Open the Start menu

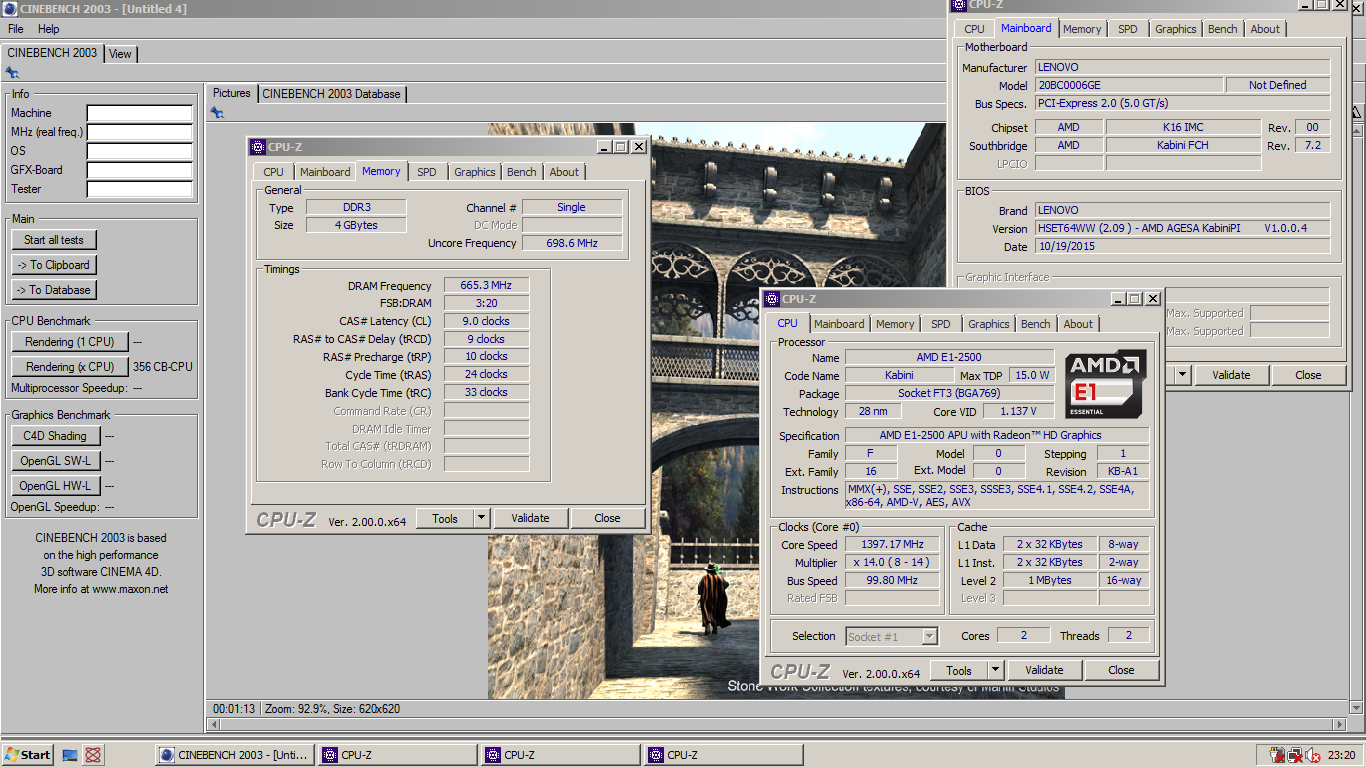pyautogui.click(x=27, y=755)
